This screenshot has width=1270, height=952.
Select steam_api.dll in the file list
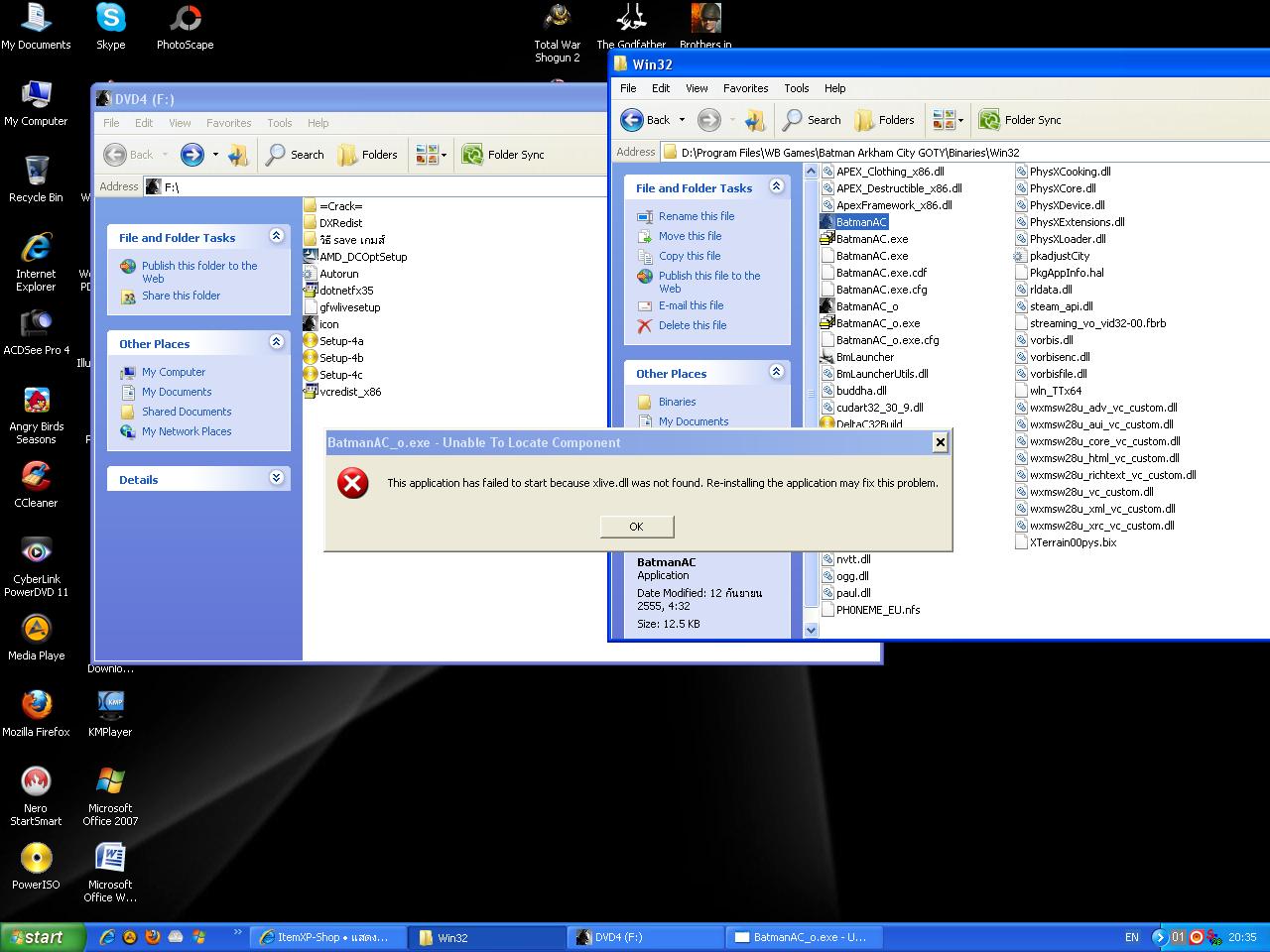1061,306
